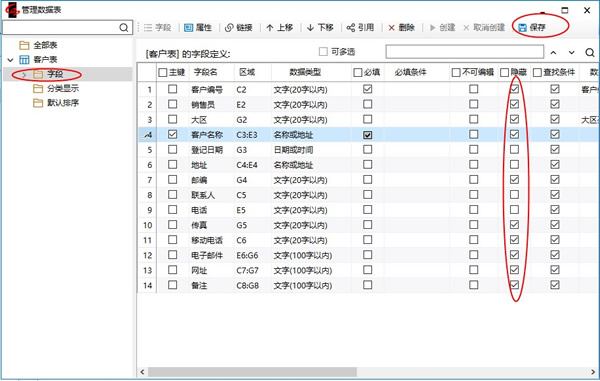The width and height of the screenshot is (600, 381).
Task: Open 属性 properties from the toolbar
Action: tap(197, 28)
